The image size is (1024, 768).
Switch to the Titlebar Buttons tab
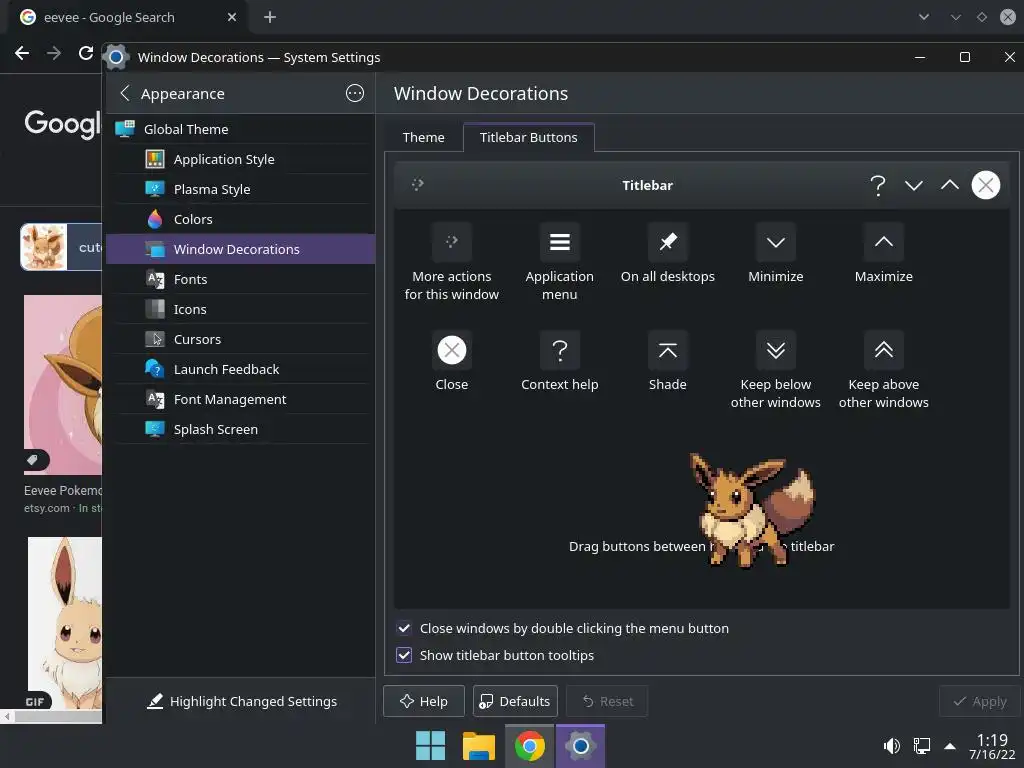[528, 137]
